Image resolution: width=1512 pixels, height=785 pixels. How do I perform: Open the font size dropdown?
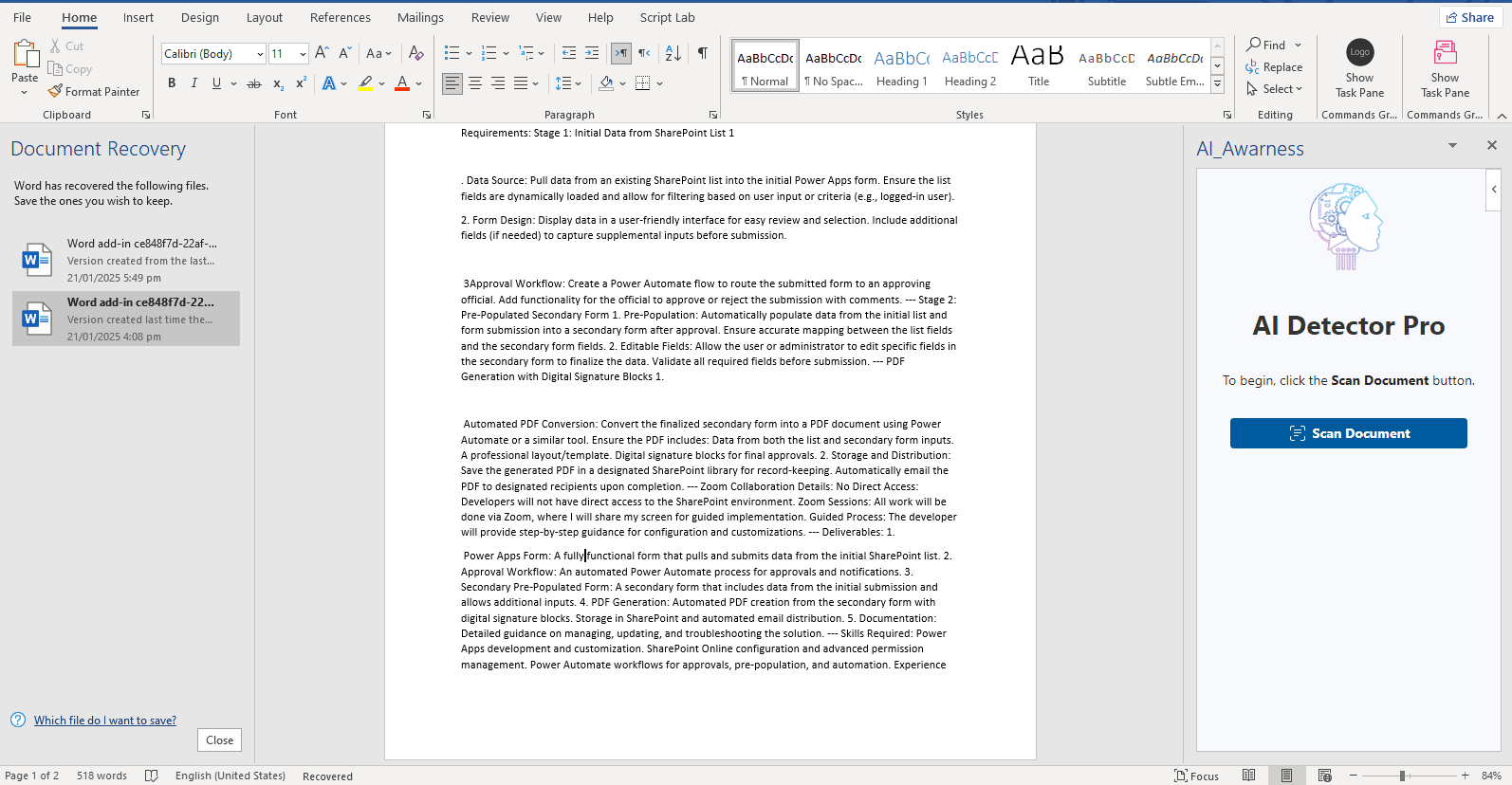click(303, 54)
